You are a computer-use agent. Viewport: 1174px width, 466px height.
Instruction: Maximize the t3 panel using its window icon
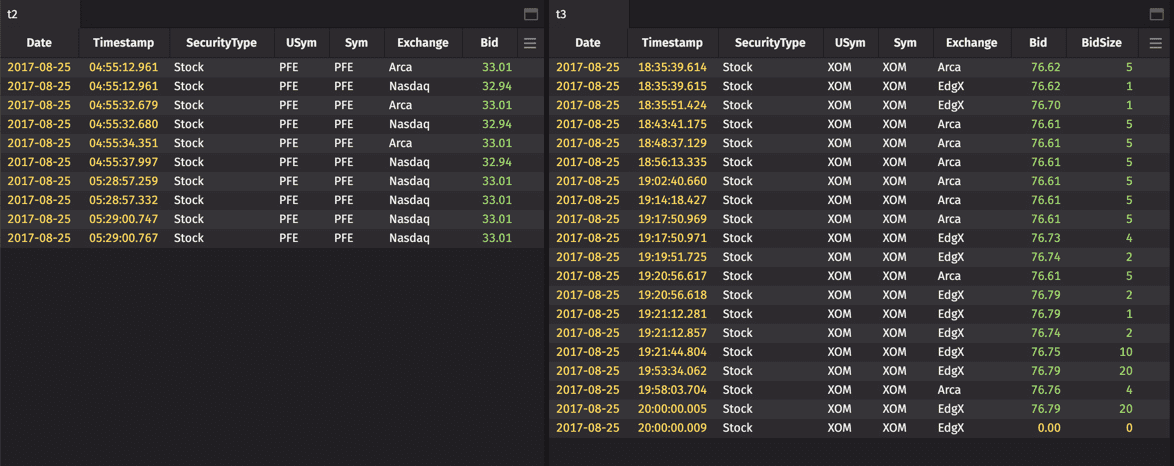coord(1156,14)
